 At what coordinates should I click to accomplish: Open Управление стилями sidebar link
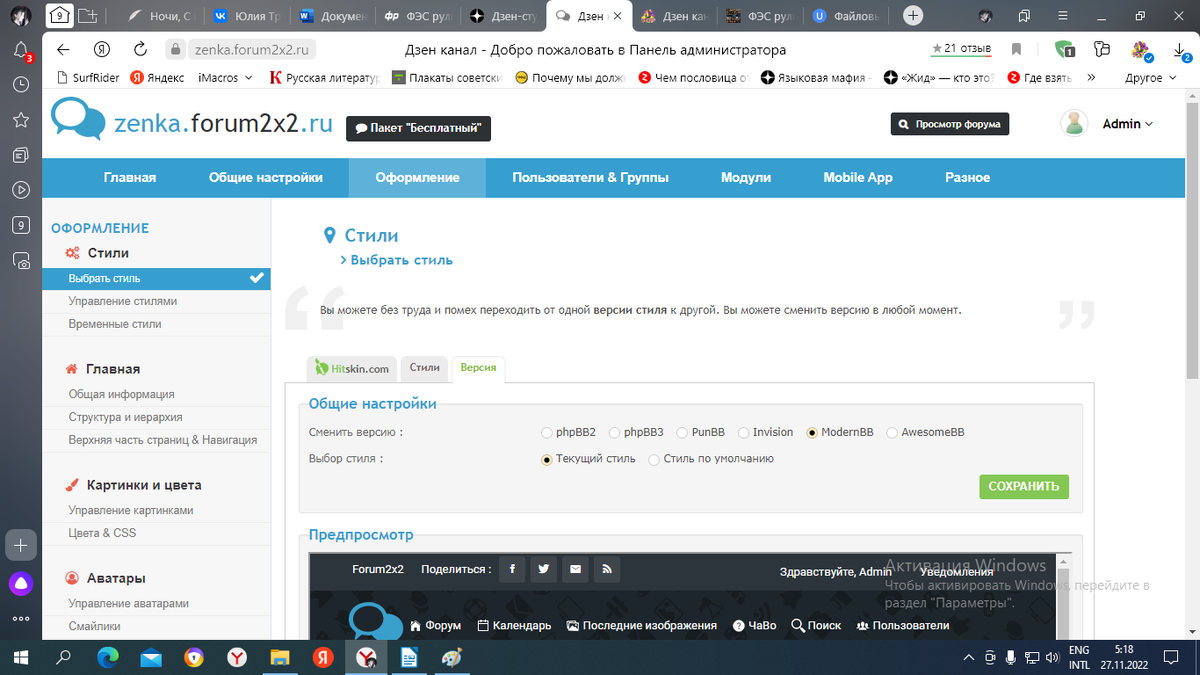tap(123, 301)
